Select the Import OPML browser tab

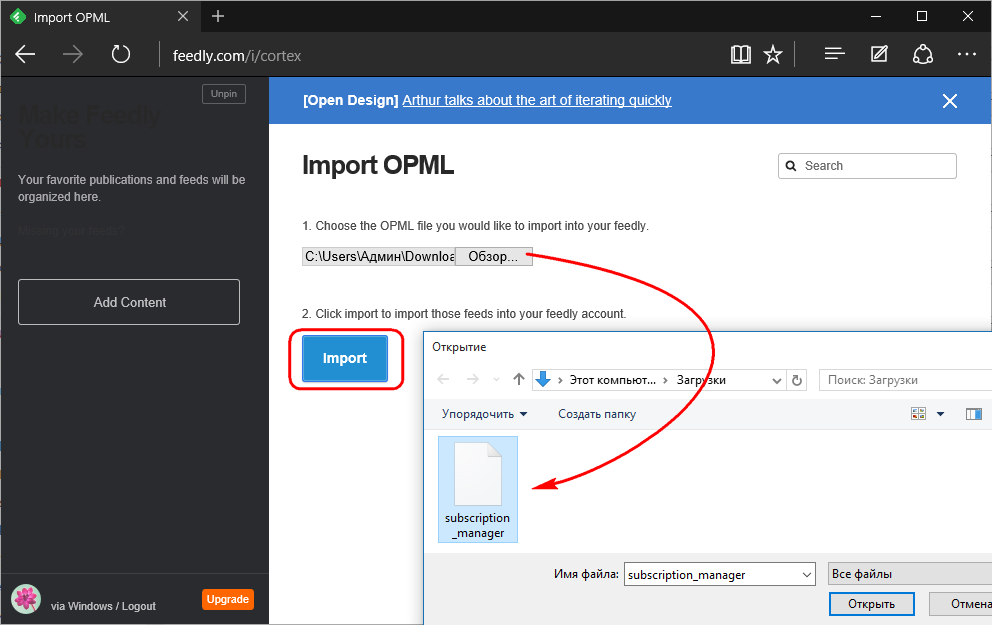point(101,16)
